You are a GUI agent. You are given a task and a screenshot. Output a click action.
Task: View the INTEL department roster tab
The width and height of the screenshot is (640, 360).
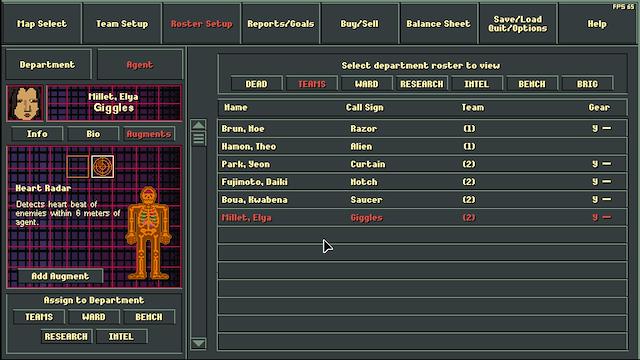coord(477,84)
